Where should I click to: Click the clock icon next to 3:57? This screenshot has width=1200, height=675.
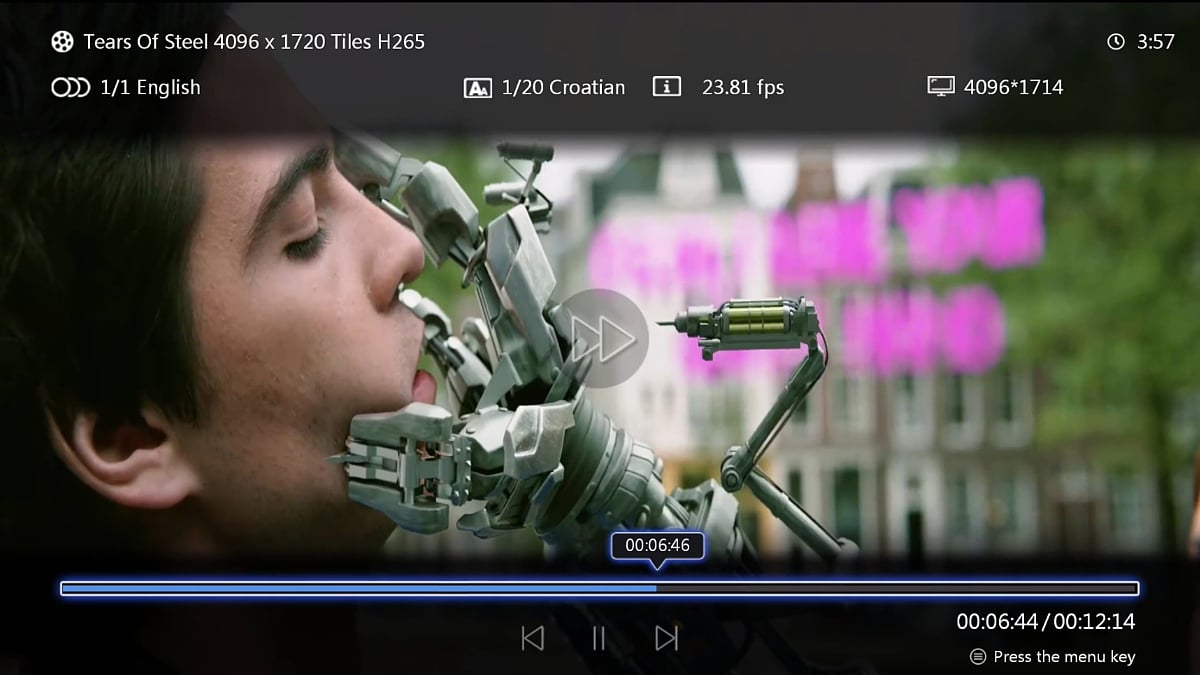pyautogui.click(x=1113, y=41)
